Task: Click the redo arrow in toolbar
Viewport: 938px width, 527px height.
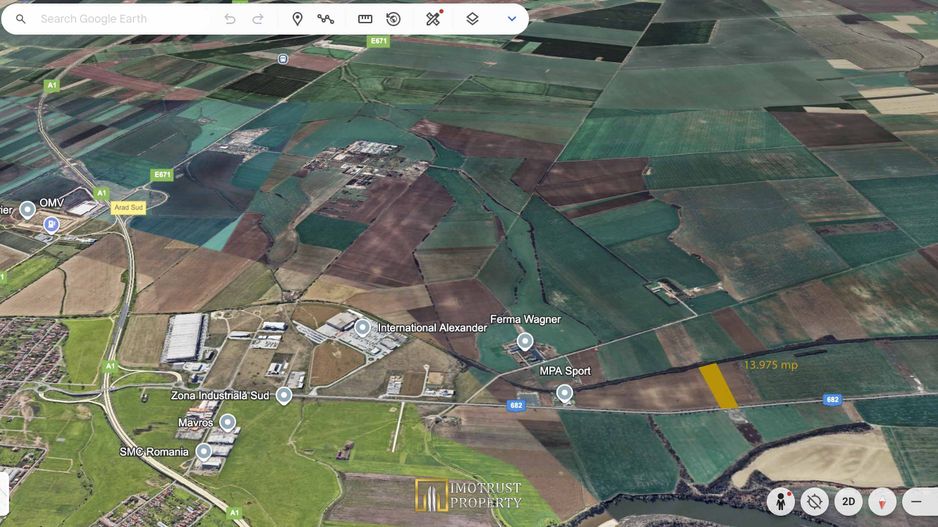Action: (258, 19)
